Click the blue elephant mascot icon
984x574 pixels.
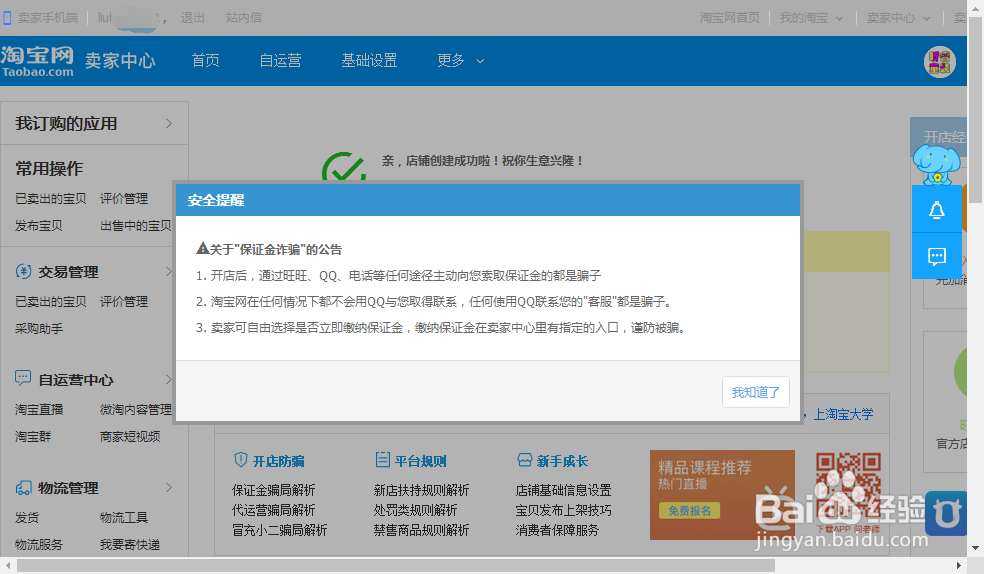click(936, 164)
